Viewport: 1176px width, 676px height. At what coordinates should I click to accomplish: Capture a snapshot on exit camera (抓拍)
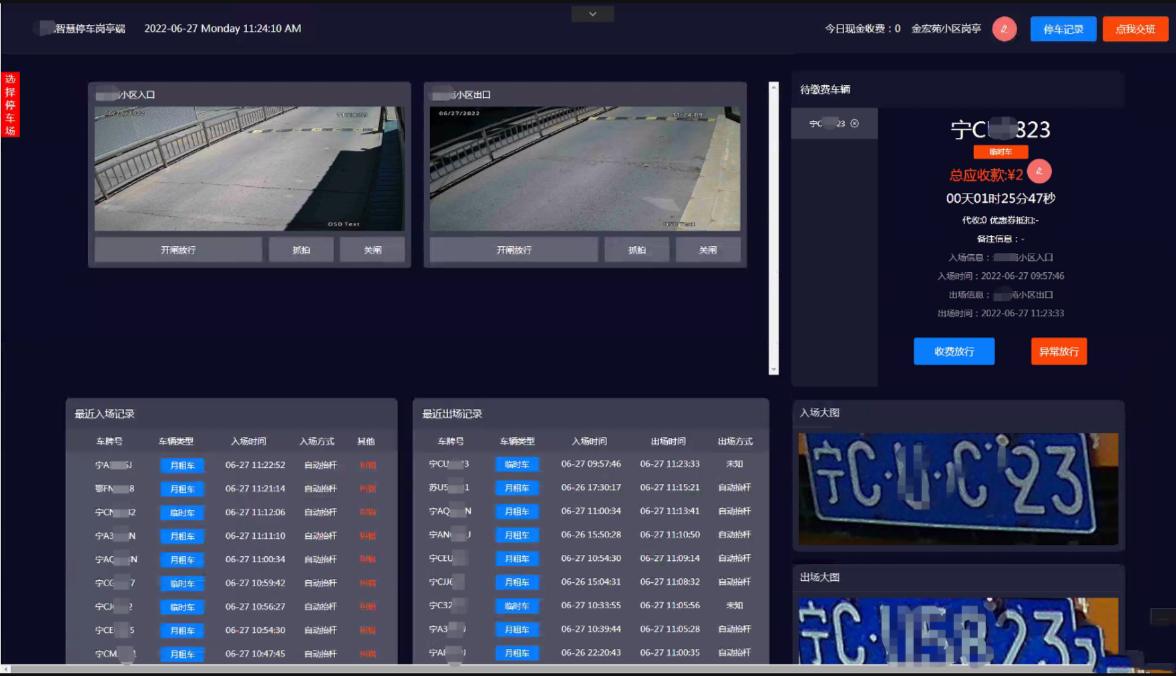(637, 250)
